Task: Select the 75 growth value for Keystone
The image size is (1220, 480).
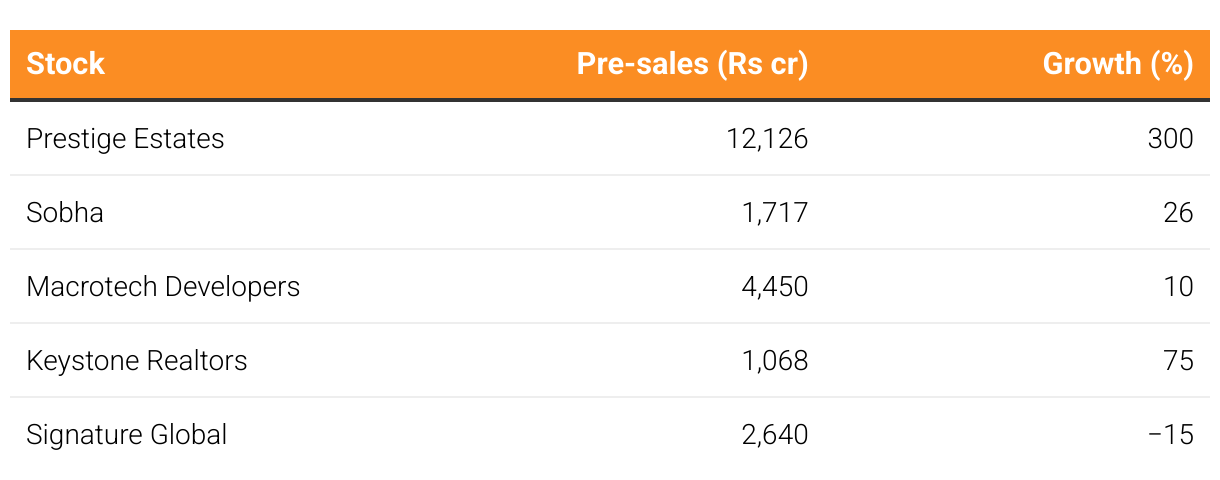Action: pyautogui.click(x=1179, y=360)
